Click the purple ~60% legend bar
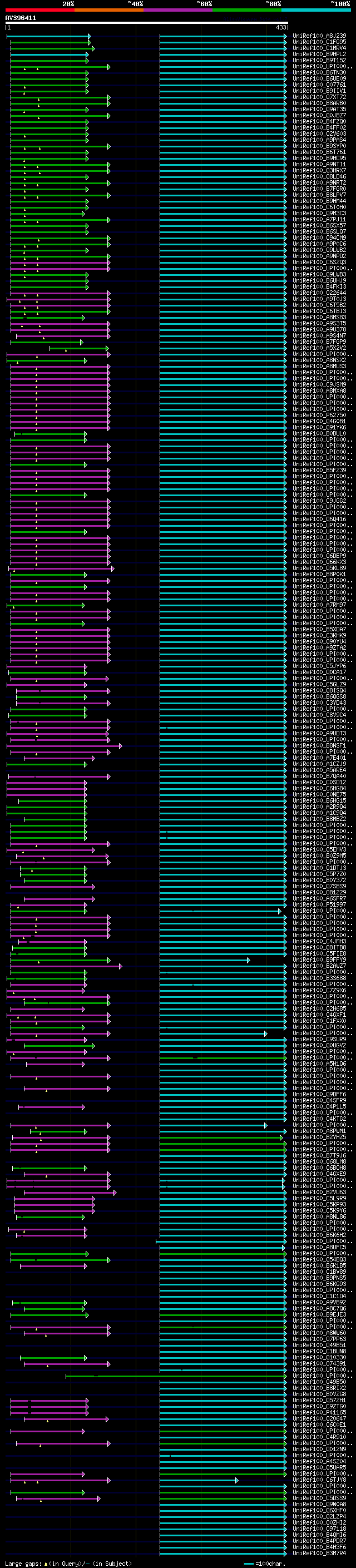The height and width of the screenshot is (1568, 356). pyautogui.click(x=177, y=10)
